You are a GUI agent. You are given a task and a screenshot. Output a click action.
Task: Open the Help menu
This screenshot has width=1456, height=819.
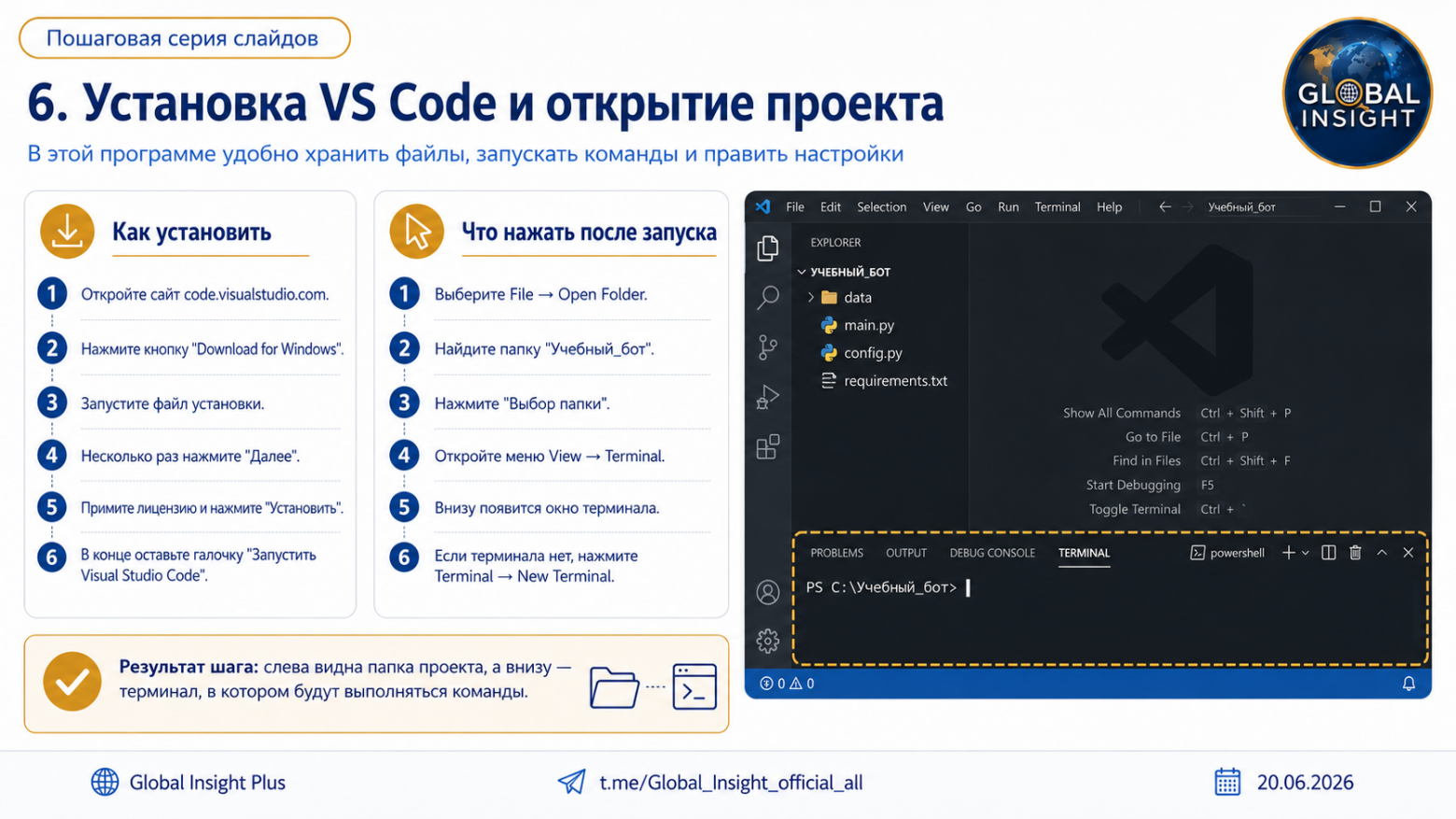click(1109, 206)
